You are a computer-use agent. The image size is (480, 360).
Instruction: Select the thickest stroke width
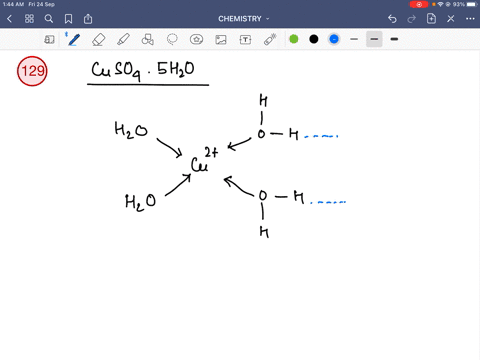pyautogui.click(x=394, y=39)
